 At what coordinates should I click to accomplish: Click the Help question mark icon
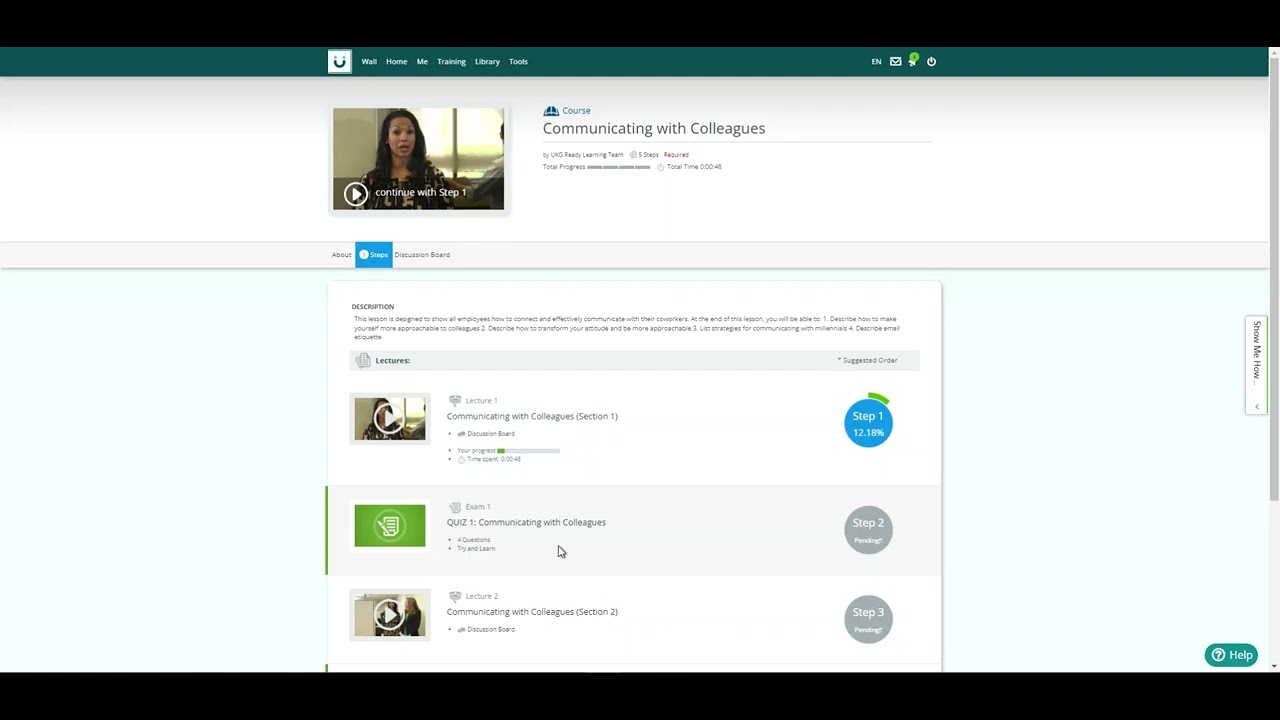coord(1218,654)
